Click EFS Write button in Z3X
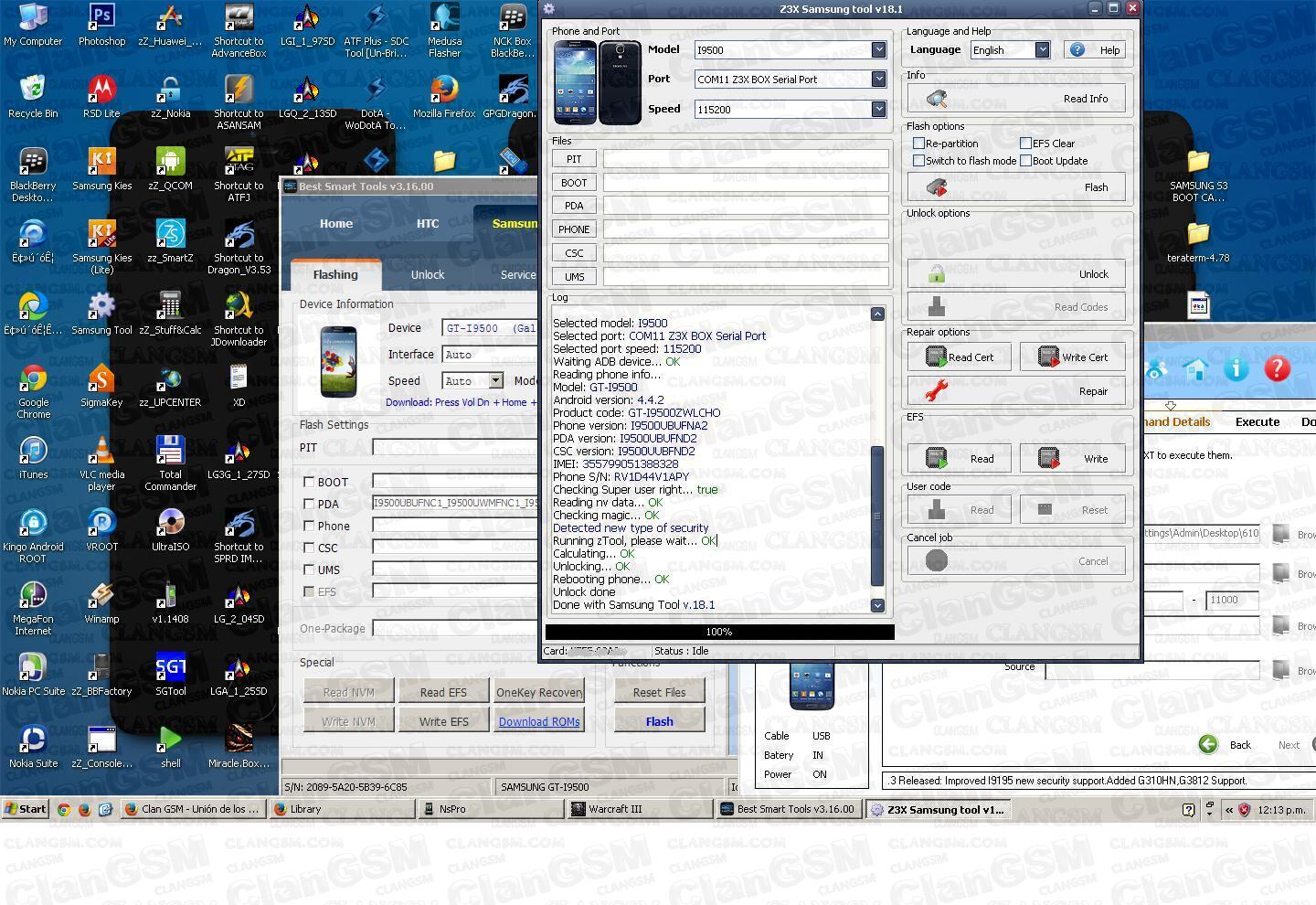1316x905 pixels. pyautogui.click(x=1073, y=459)
